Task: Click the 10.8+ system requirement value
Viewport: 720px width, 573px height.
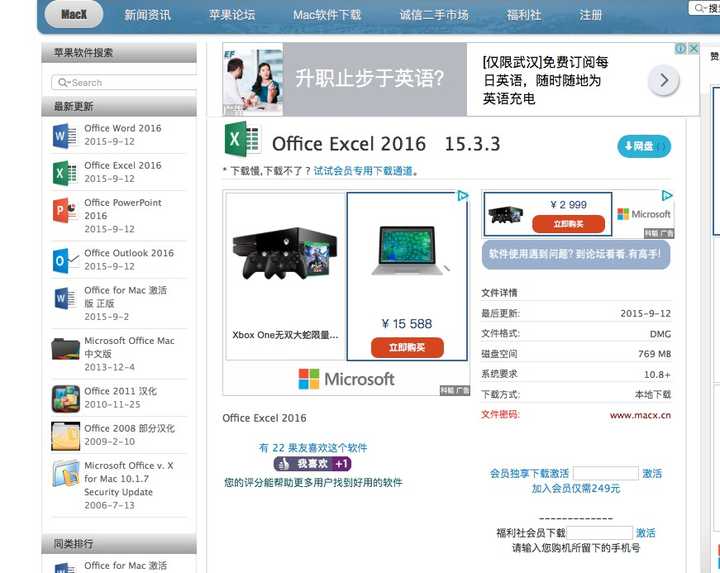Action: [657, 374]
